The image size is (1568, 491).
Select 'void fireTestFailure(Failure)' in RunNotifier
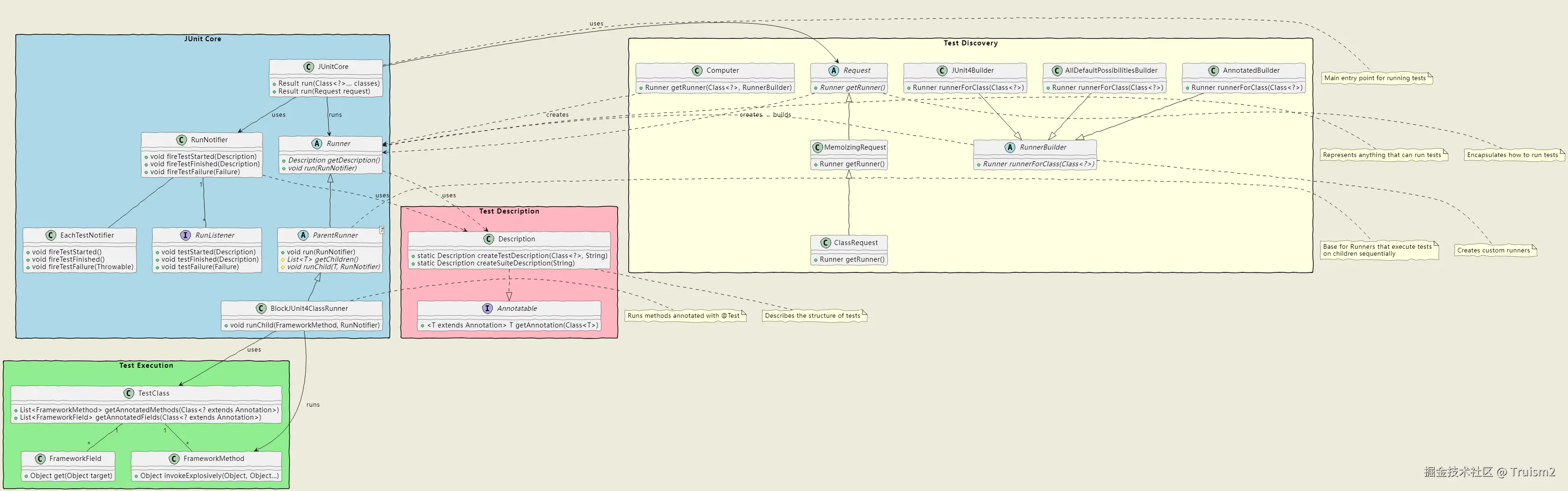[x=195, y=172]
